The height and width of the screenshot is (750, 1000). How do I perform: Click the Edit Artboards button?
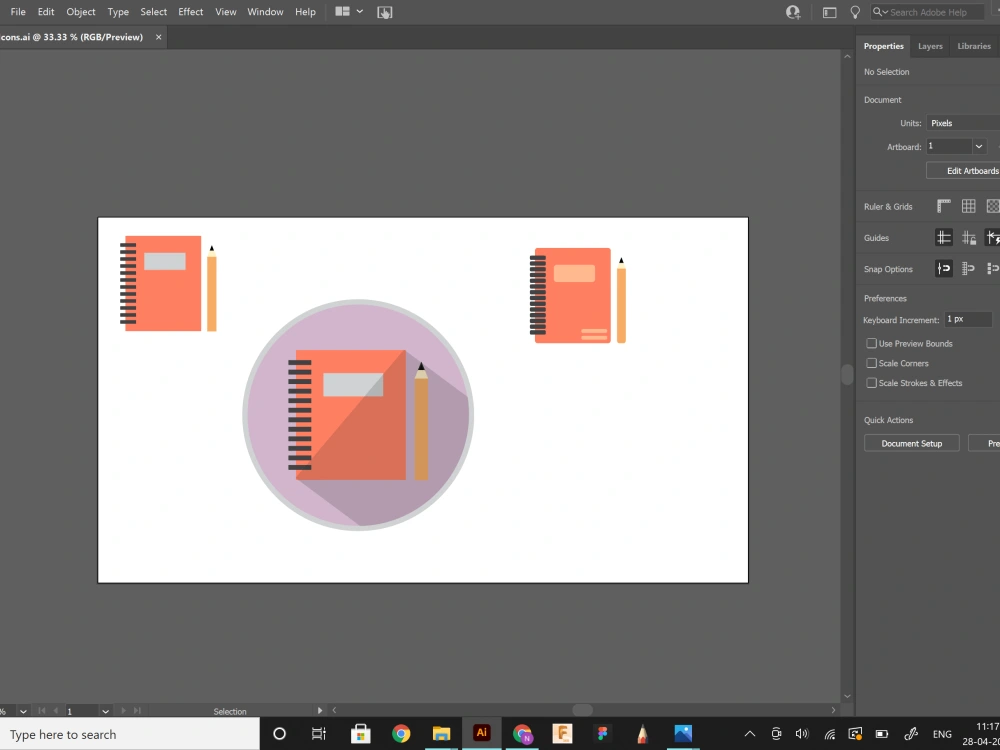tap(964, 170)
